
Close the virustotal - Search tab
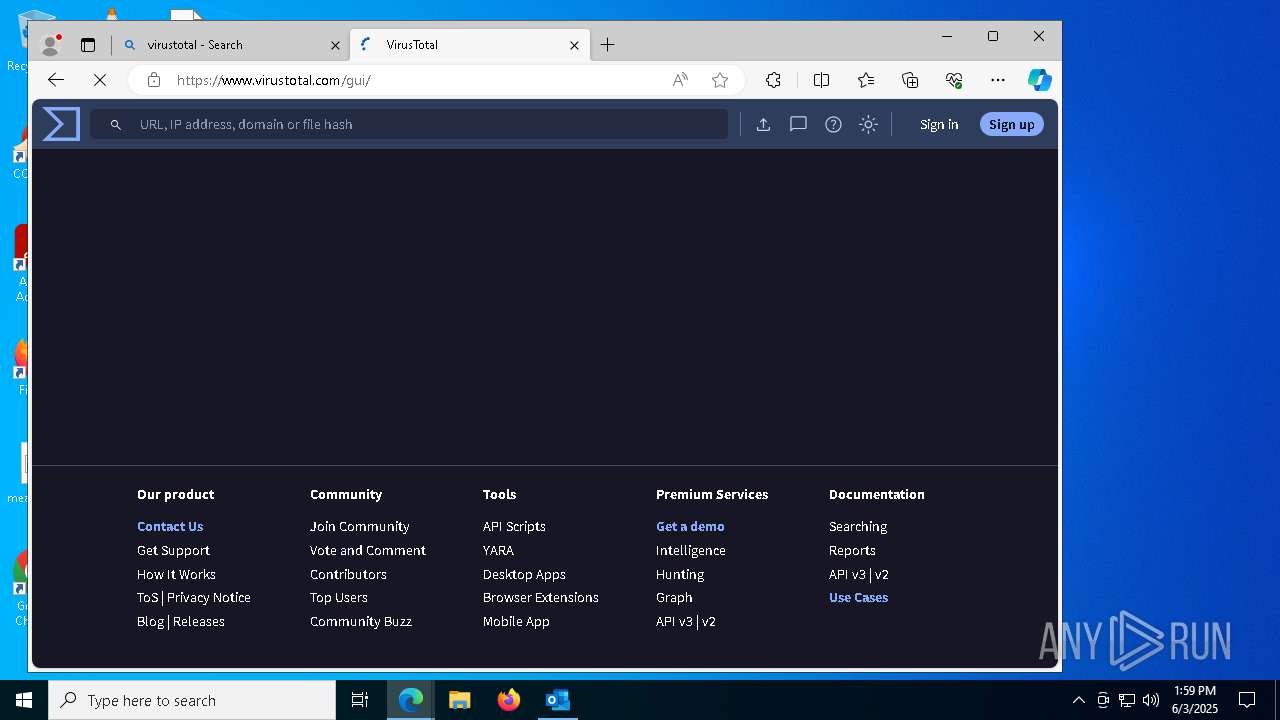click(335, 45)
